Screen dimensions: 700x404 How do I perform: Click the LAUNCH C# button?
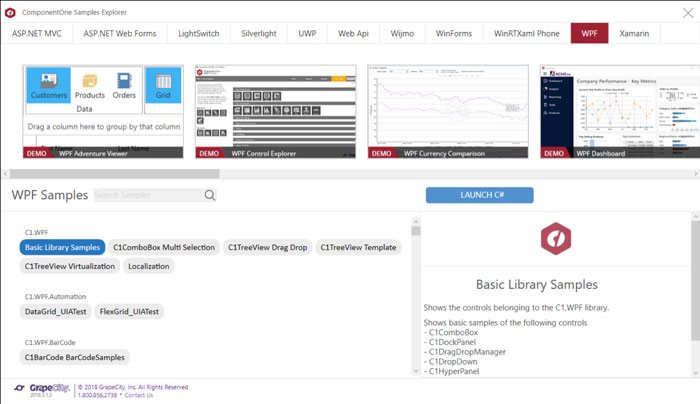(x=479, y=195)
